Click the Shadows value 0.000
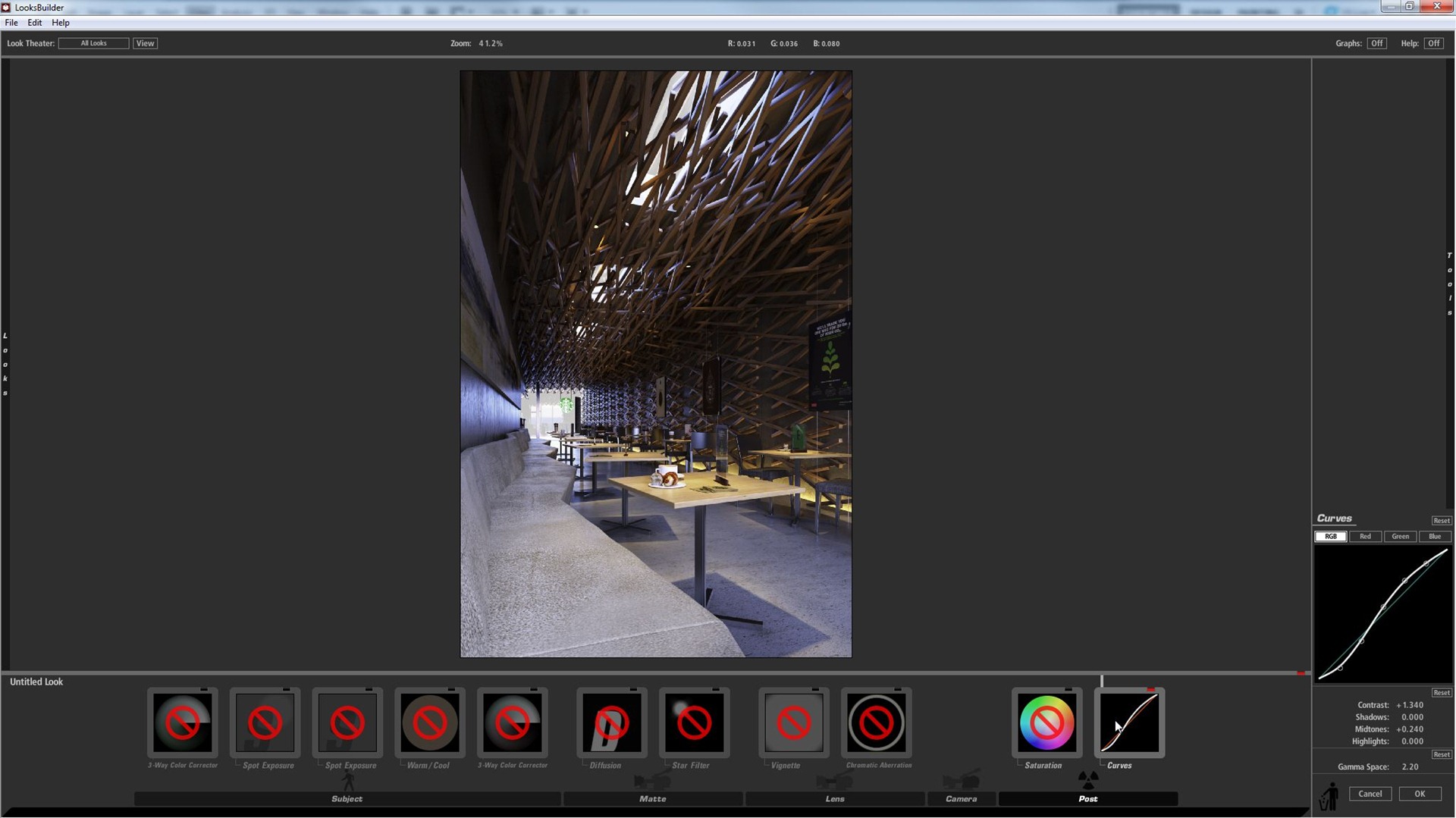This screenshot has height=818, width=1456. pos(1412,717)
